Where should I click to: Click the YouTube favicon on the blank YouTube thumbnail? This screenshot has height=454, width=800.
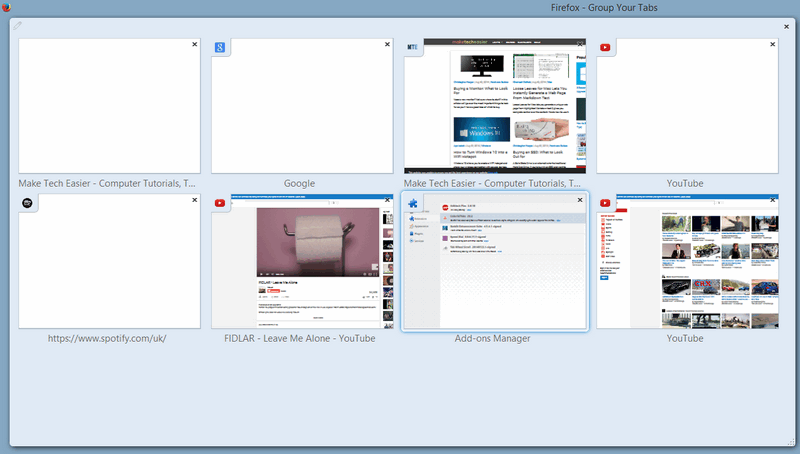tap(604, 47)
